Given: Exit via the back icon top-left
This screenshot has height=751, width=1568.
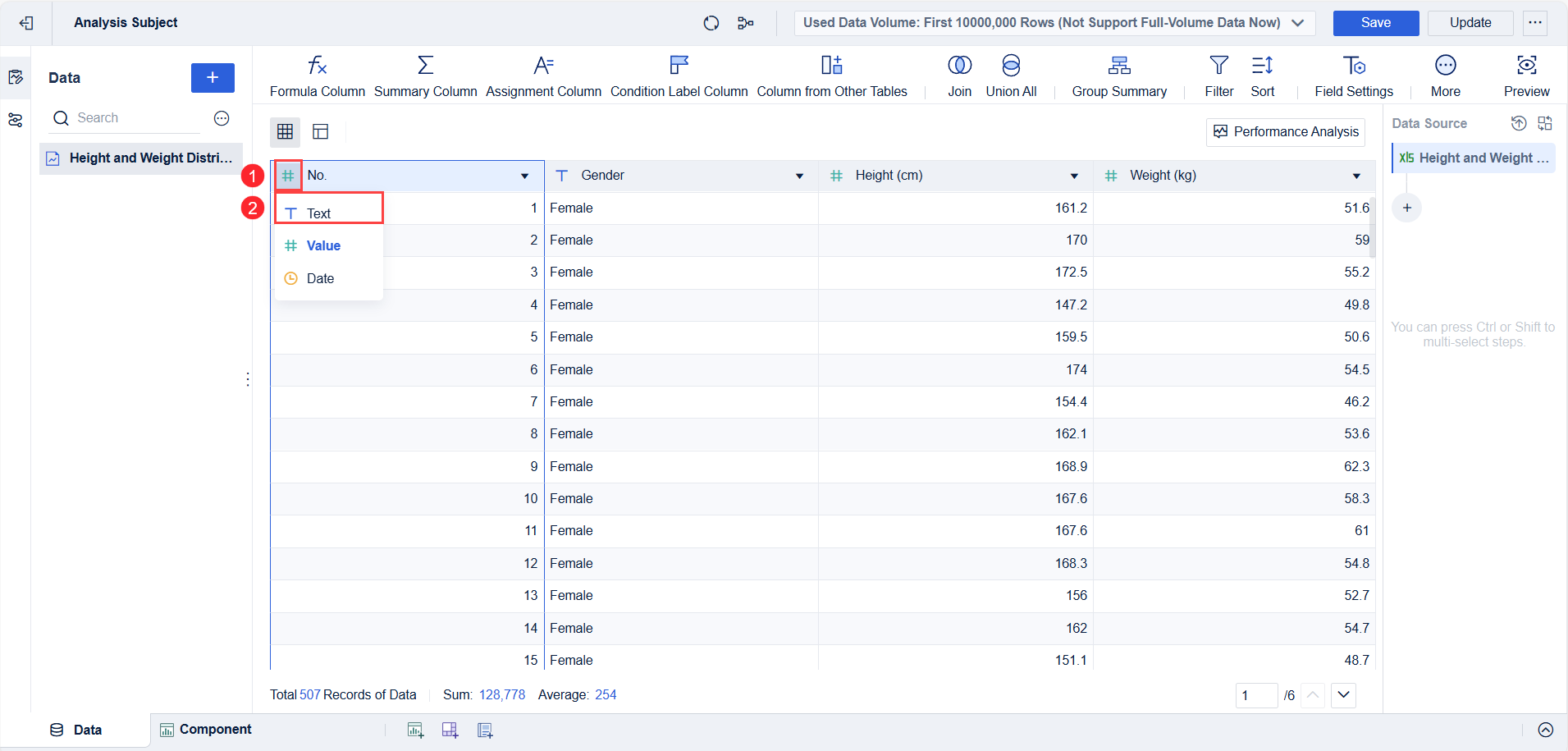Looking at the screenshot, I should 26,23.
